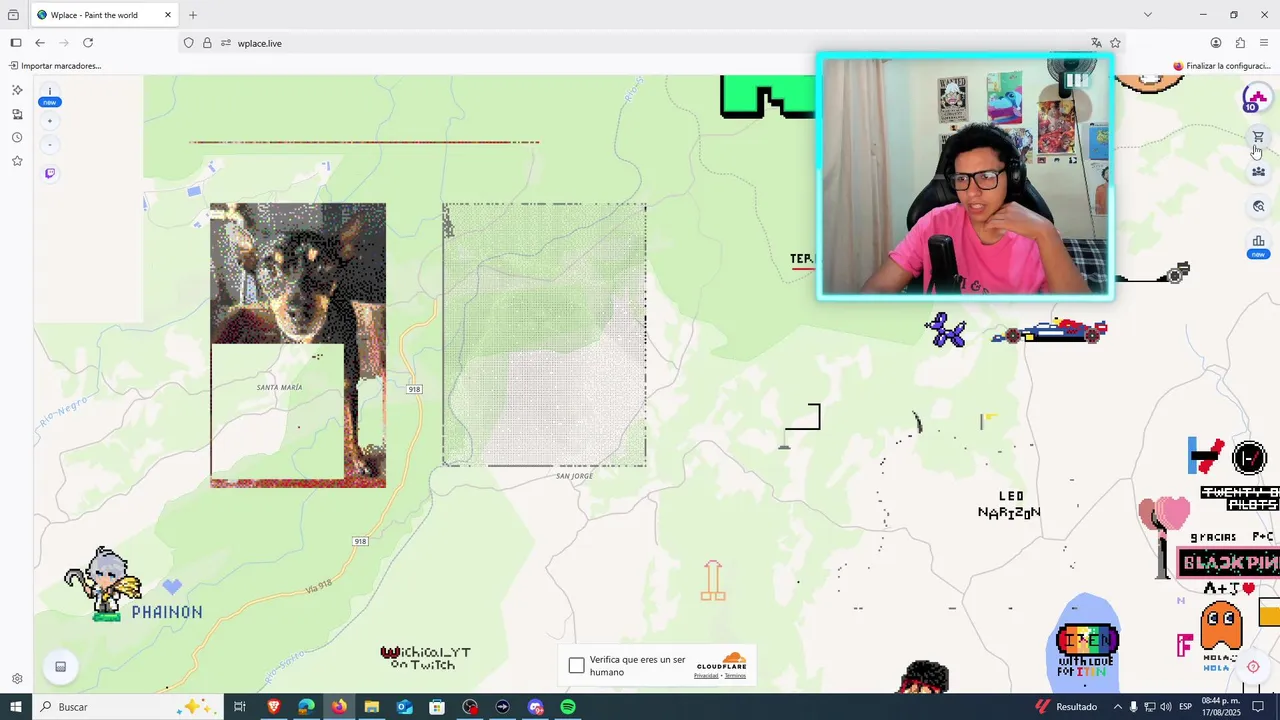The height and width of the screenshot is (720, 1280).
Task: Click the Cloudflare 'Privacidad' link
Action: [706, 676]
